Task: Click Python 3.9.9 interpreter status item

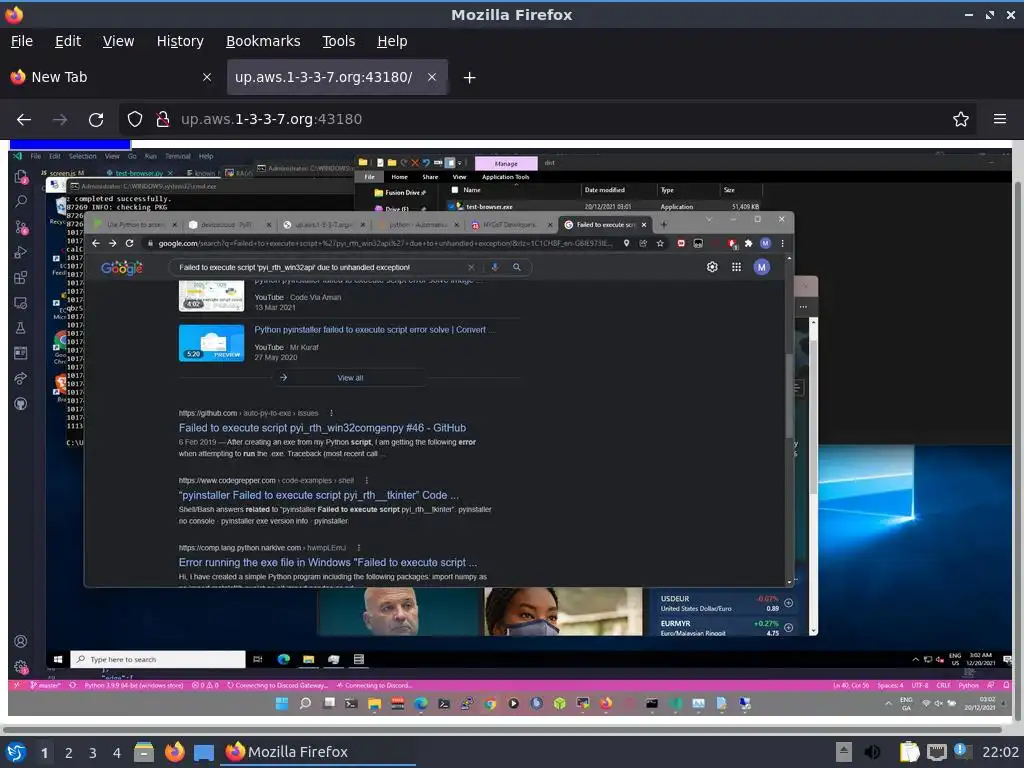Action: point(135,685)
